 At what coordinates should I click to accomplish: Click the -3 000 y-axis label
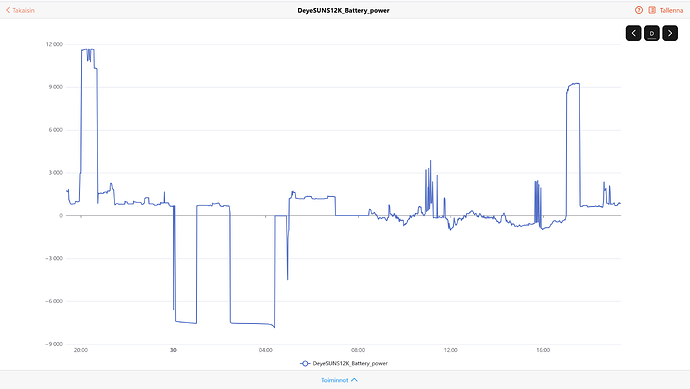pyautogui.click(x=54, y=258)
